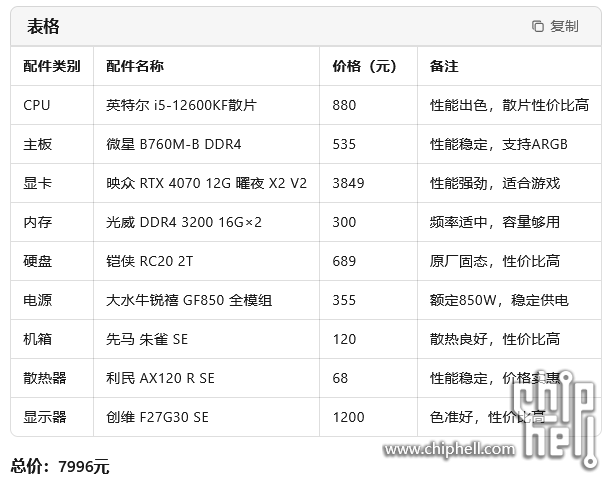Select the 总价：7996元 total line
The image size is (611, 484).
click(60, 466)
